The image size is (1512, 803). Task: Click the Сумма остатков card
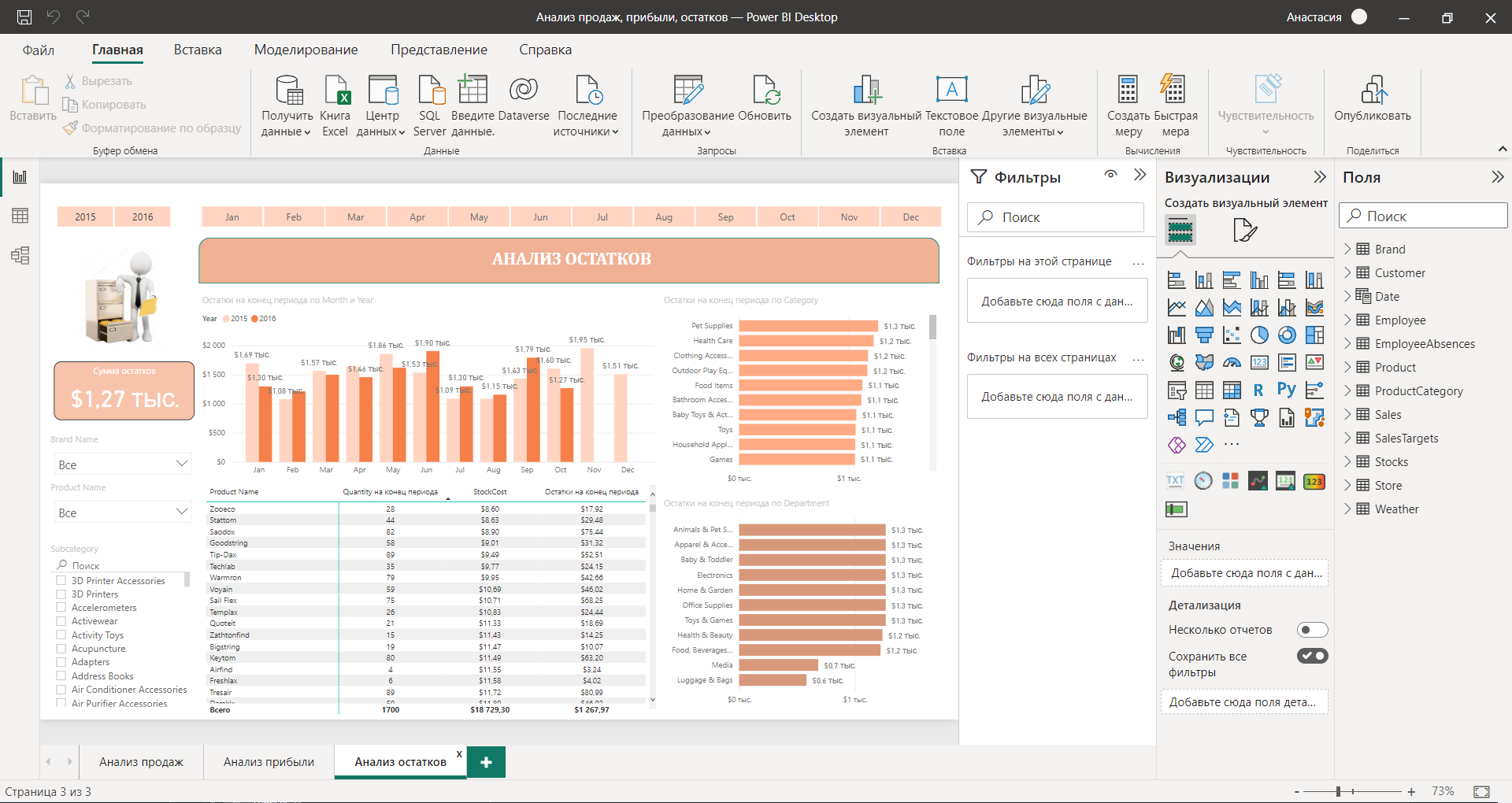124,390
